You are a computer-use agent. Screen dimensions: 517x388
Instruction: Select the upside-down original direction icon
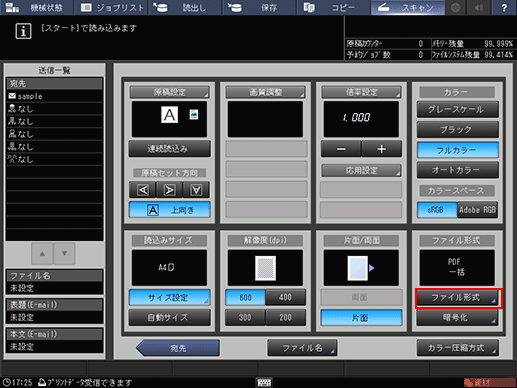point(196,190)
